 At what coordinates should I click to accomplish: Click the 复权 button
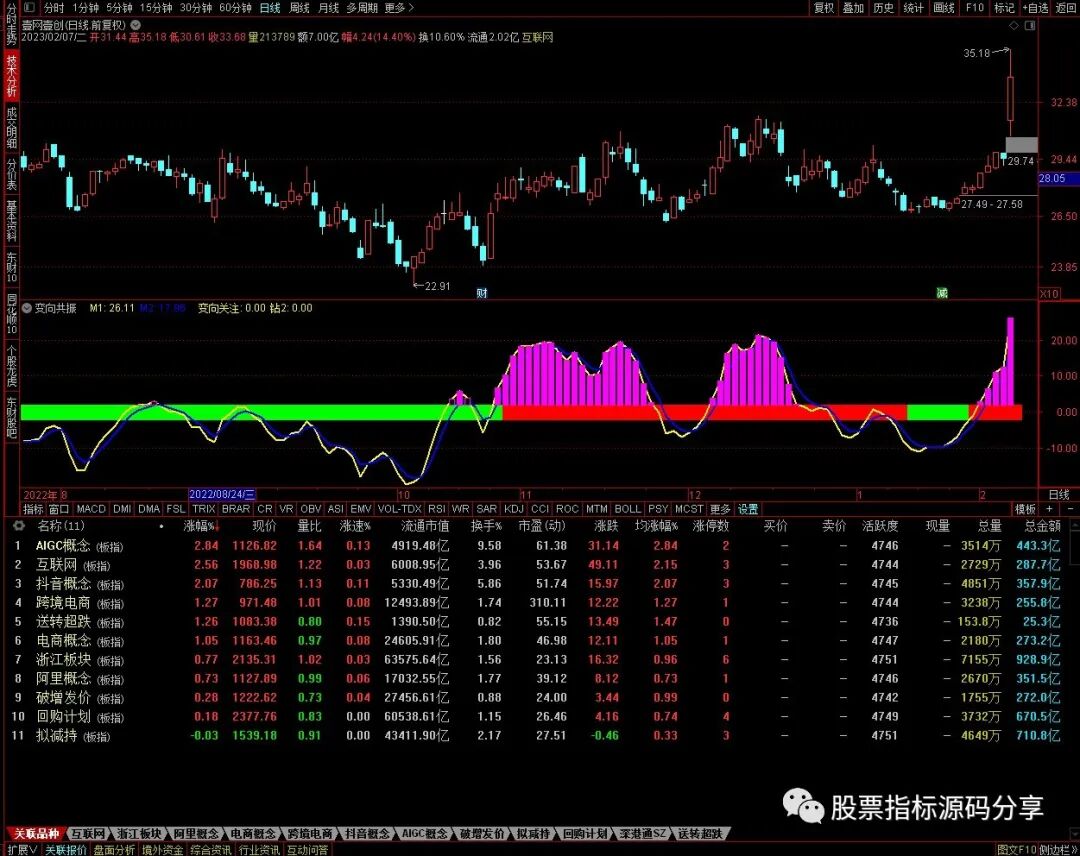[824, 8]
